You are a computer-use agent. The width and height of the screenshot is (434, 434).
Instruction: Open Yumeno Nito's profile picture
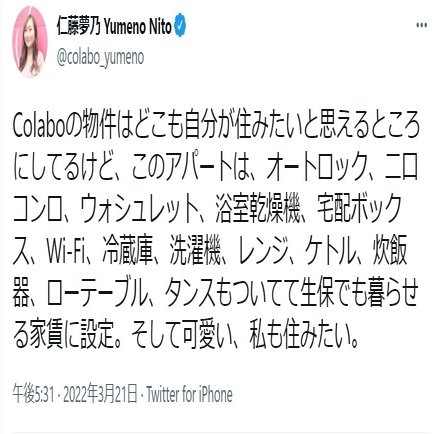coord(30,41)
